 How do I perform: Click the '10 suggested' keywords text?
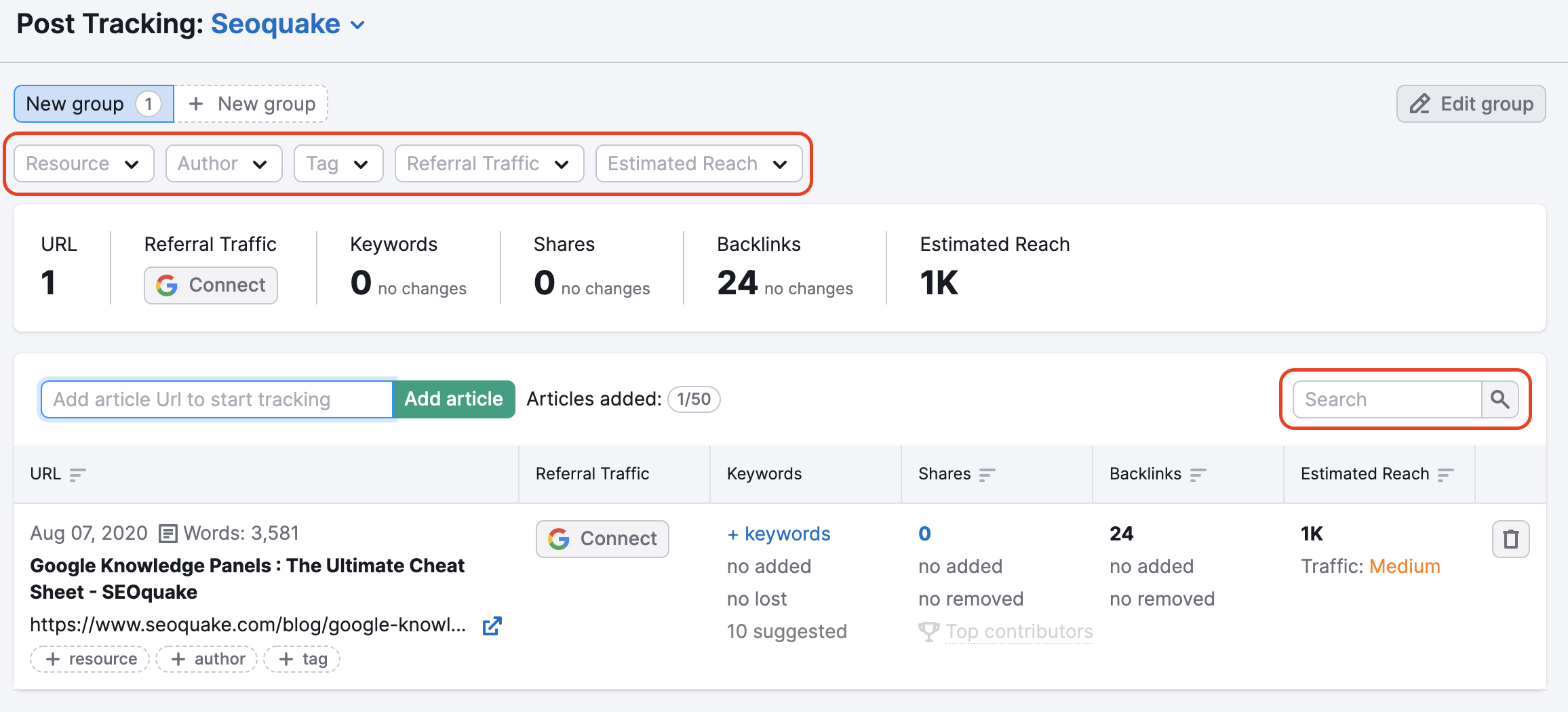[787, 631]
